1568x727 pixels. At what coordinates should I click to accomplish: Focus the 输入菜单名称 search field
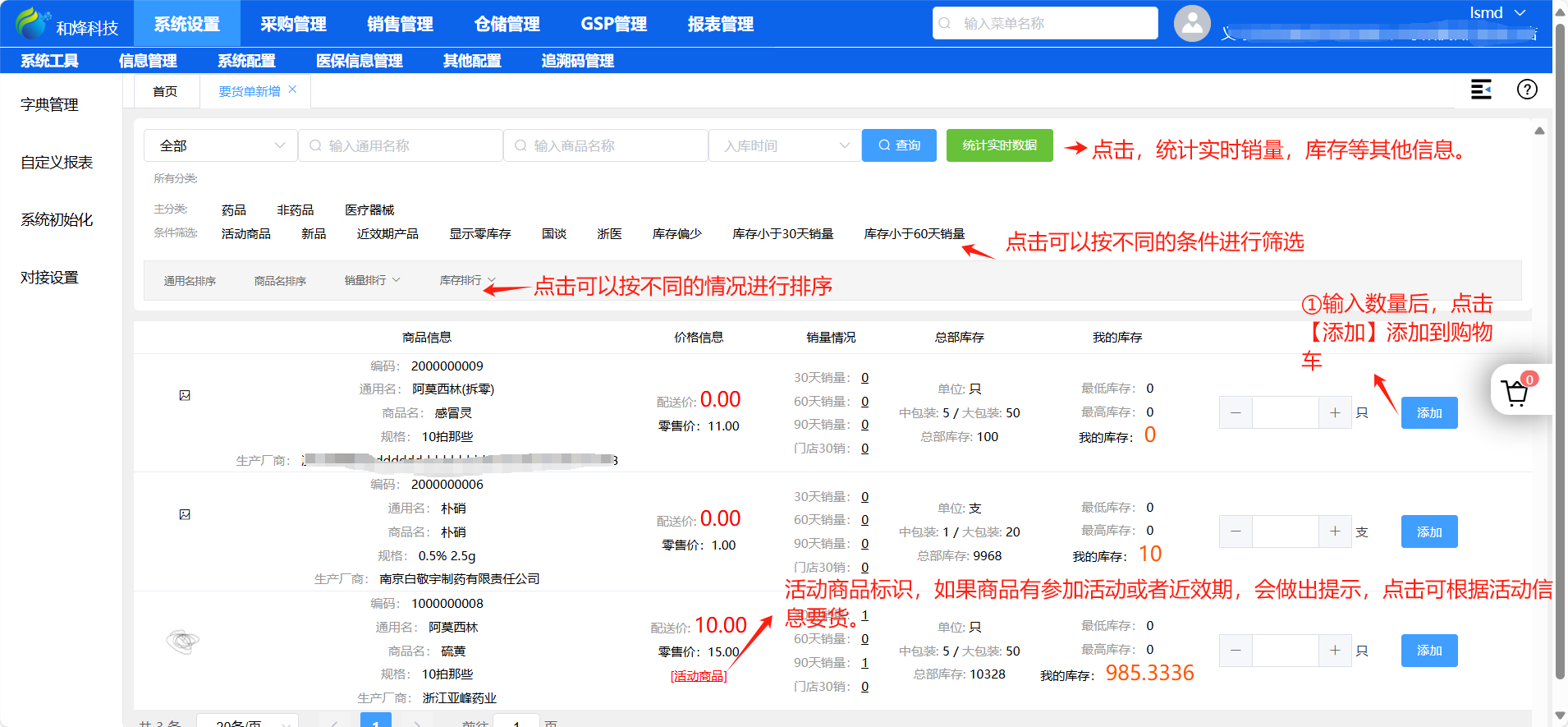click(x=1045, y=23)
